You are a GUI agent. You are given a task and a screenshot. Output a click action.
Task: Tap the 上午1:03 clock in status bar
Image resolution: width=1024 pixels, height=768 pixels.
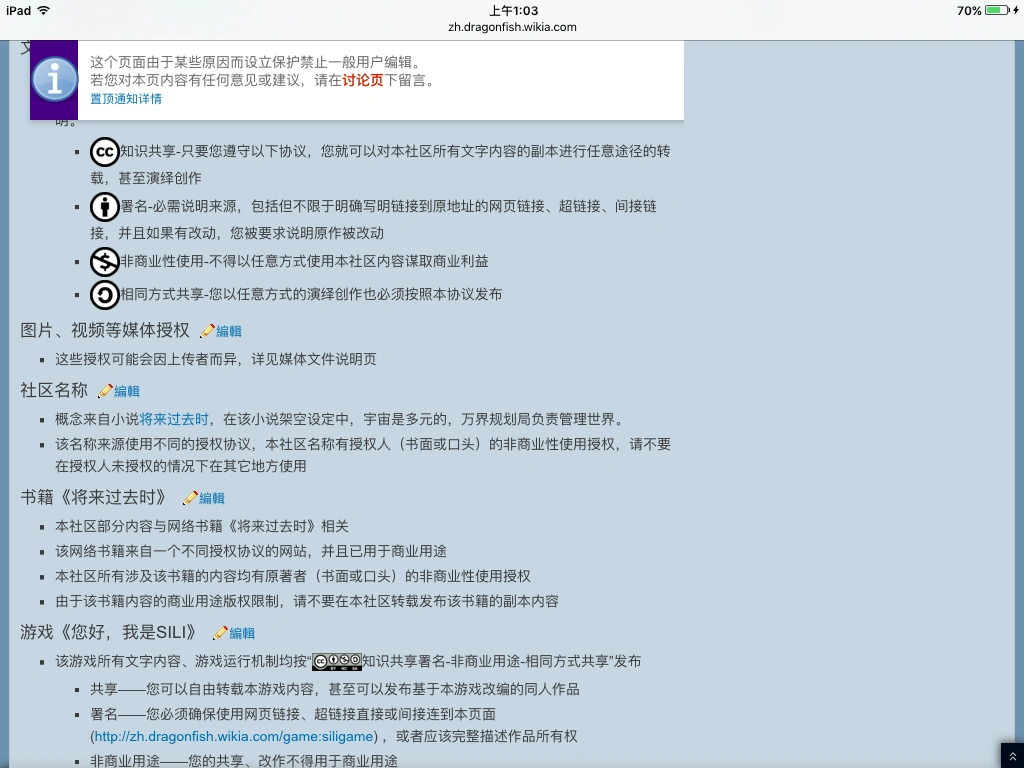[x=513, y=10]
